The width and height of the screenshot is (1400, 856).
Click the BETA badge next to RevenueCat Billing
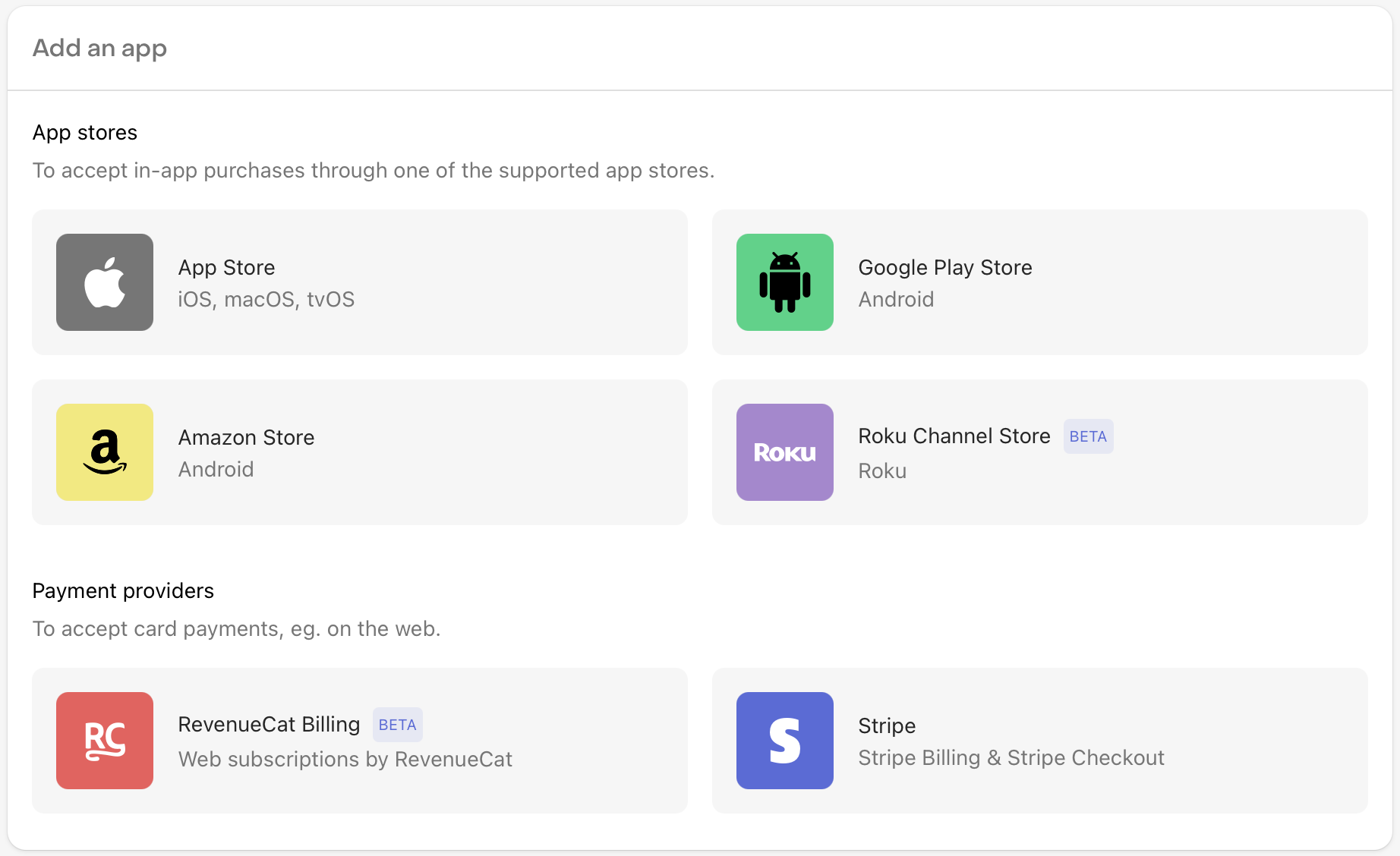397,725
